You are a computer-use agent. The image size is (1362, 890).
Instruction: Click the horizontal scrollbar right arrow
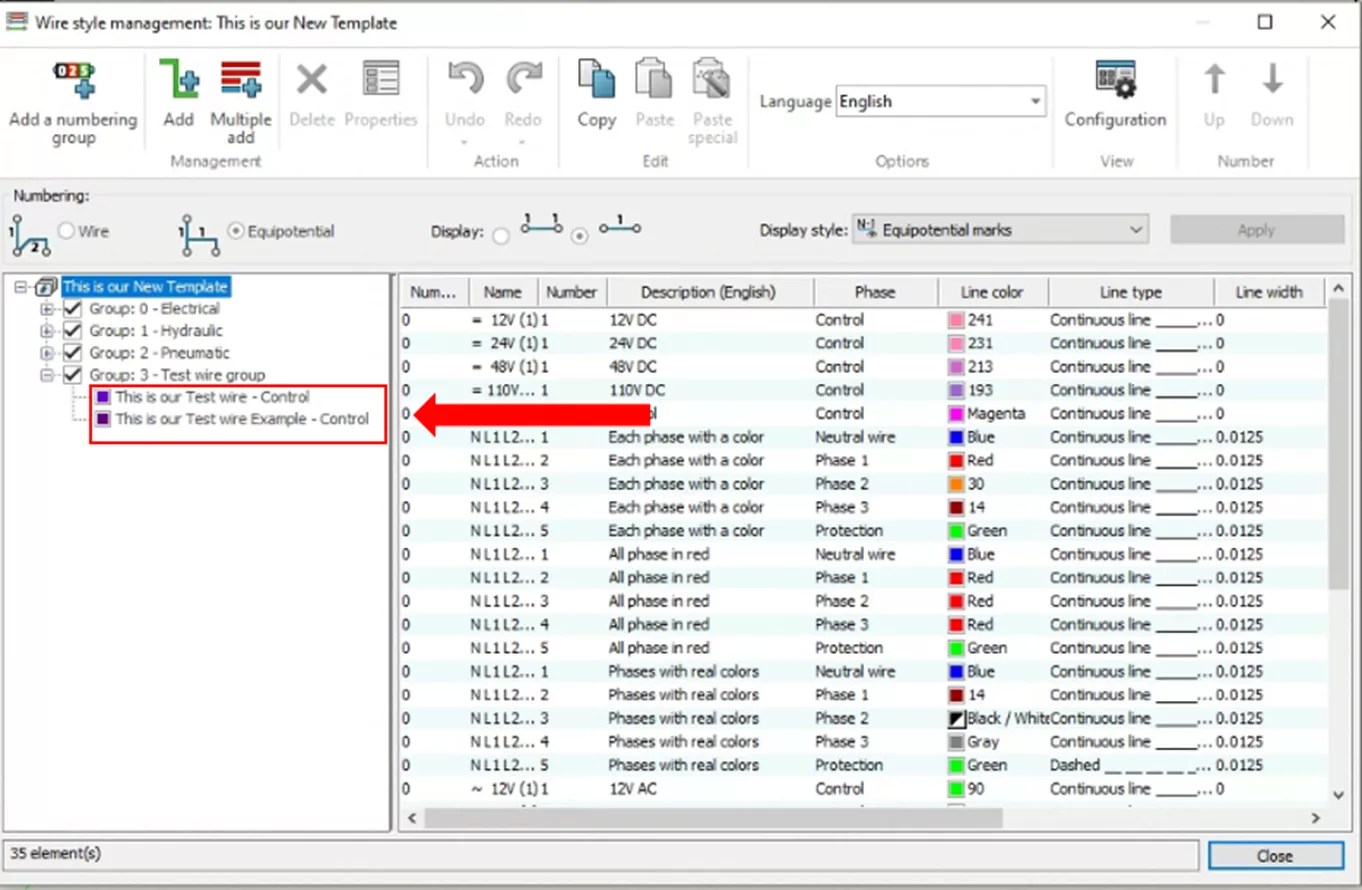(x=1316, y=818)
